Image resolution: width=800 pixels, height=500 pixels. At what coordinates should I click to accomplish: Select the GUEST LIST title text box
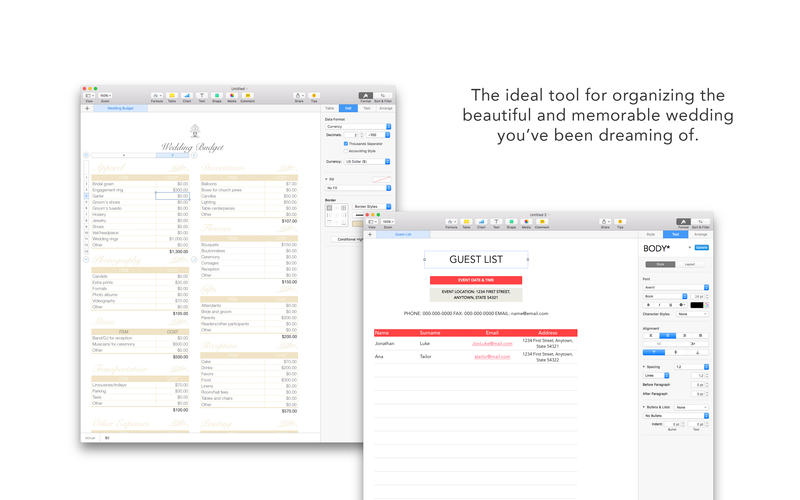[476, 259]
